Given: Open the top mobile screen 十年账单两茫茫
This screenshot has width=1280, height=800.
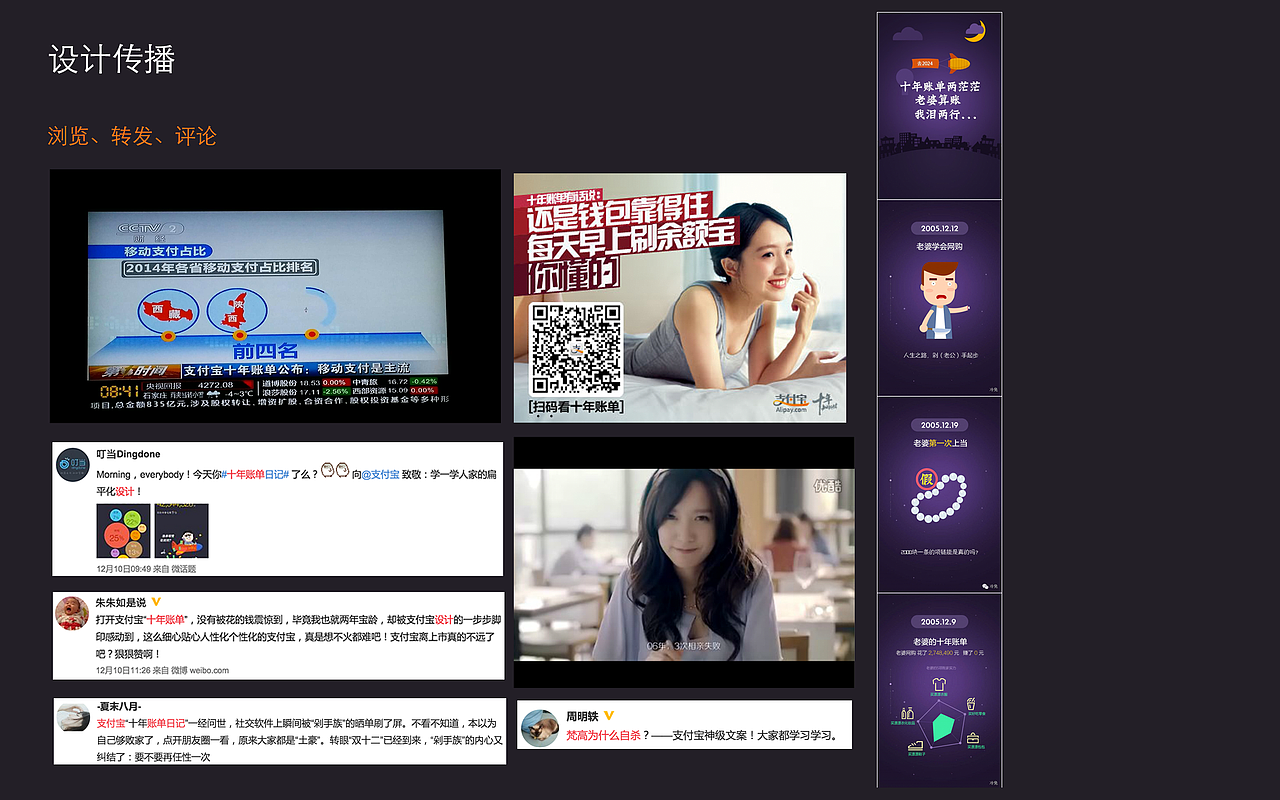Looking at the screenshot, I should click(x=939, y=105).
